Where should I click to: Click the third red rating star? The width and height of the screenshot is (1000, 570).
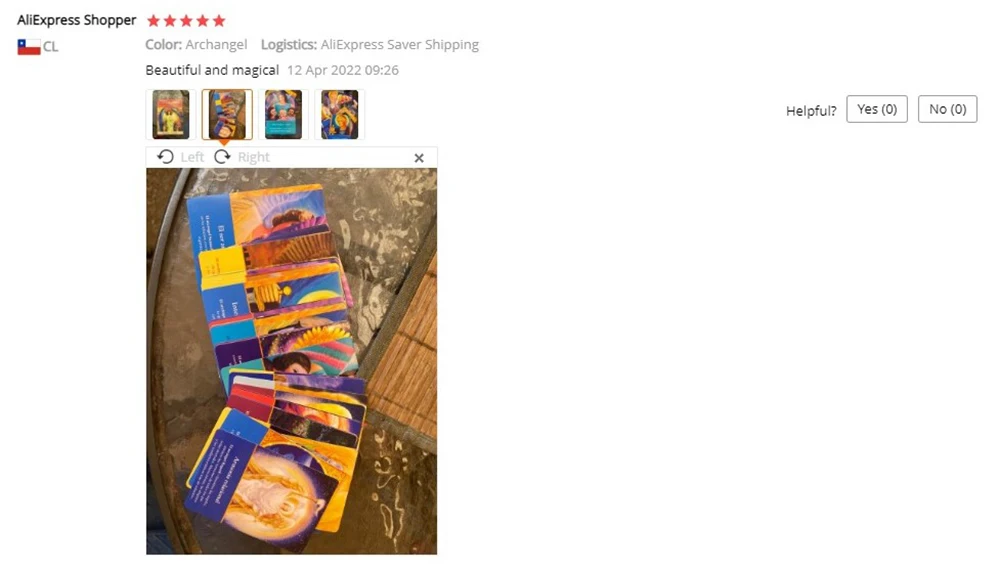click(x=186, y=20)
